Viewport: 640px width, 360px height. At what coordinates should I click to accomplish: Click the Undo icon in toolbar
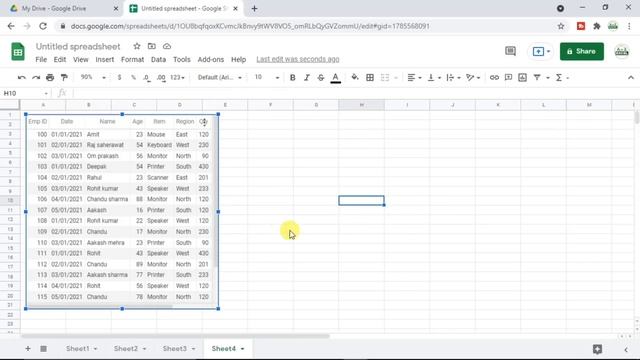click(x=22, y=78)
